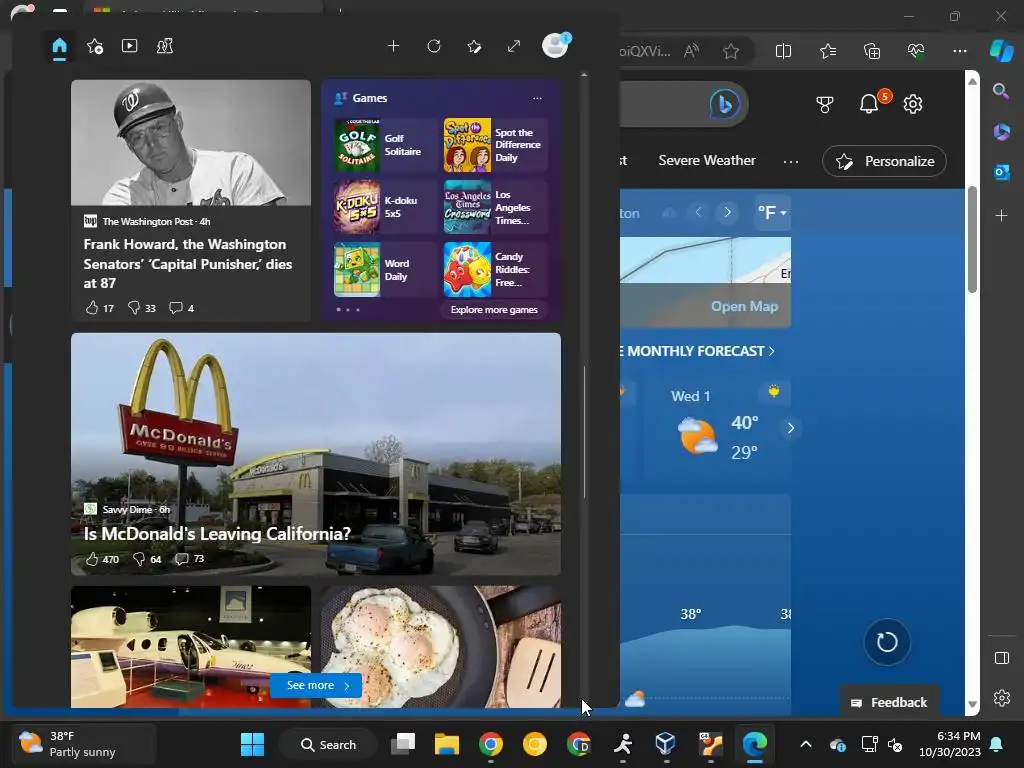Launch K-doku 5x5 game

click(385, 207)
